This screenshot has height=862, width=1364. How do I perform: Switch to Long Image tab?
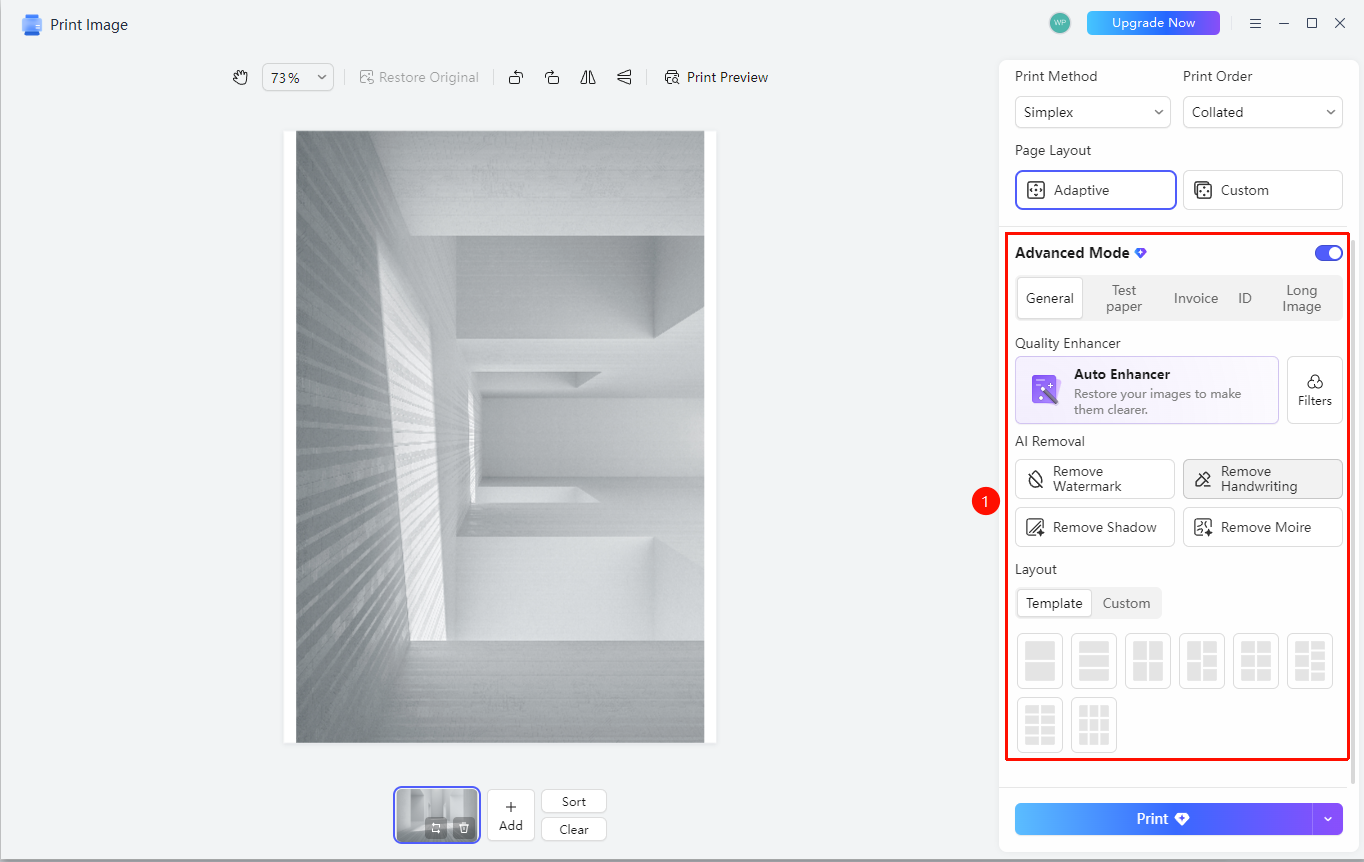tap(1302, 298)
